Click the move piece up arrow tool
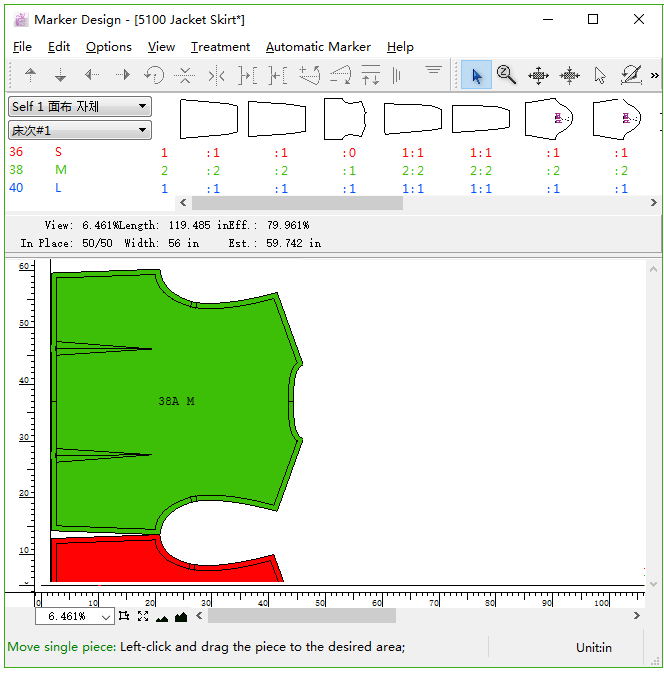Image resolution: width=664 pixels, height=677 pixels. point(31,76)
